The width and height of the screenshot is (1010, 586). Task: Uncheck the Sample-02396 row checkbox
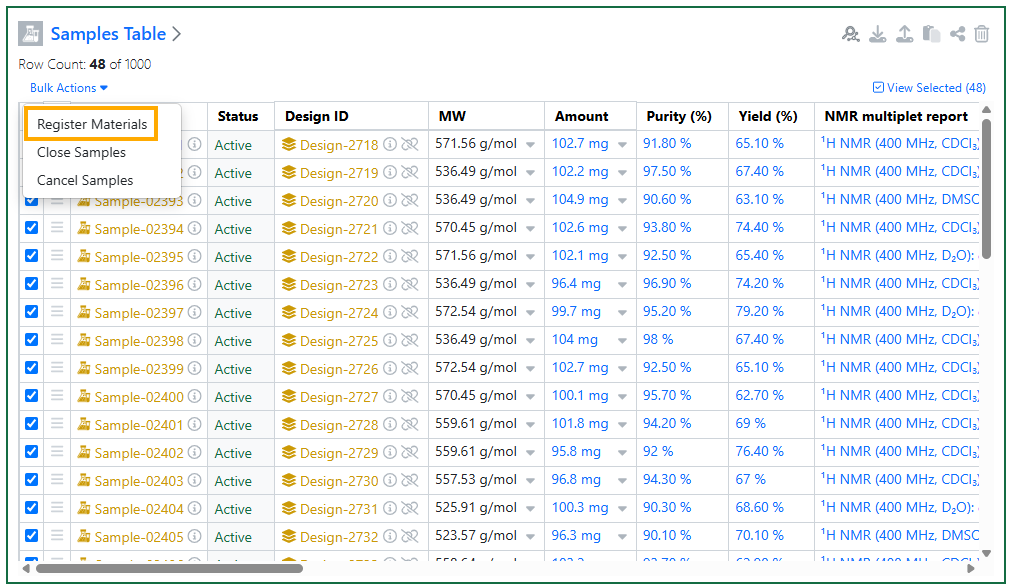32,284
